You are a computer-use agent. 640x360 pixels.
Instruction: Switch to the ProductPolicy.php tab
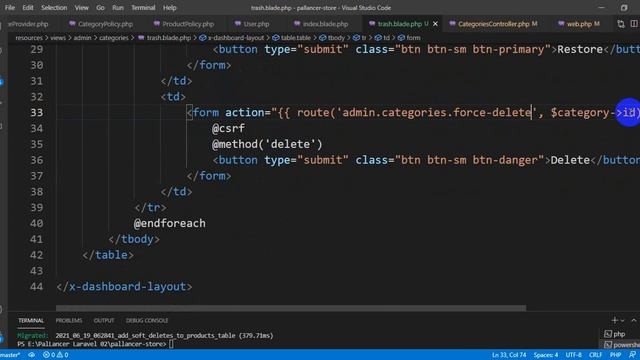point(184,24)
